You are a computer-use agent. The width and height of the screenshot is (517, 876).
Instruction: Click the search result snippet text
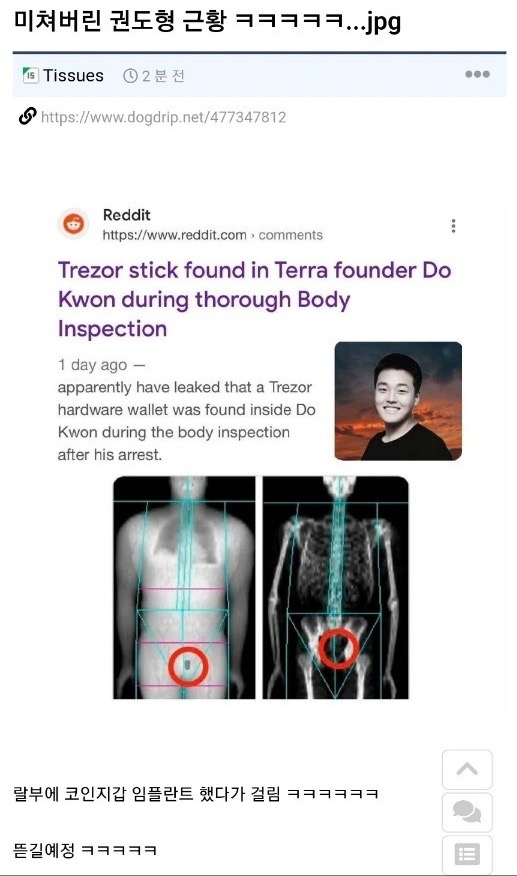click(187, 421)
